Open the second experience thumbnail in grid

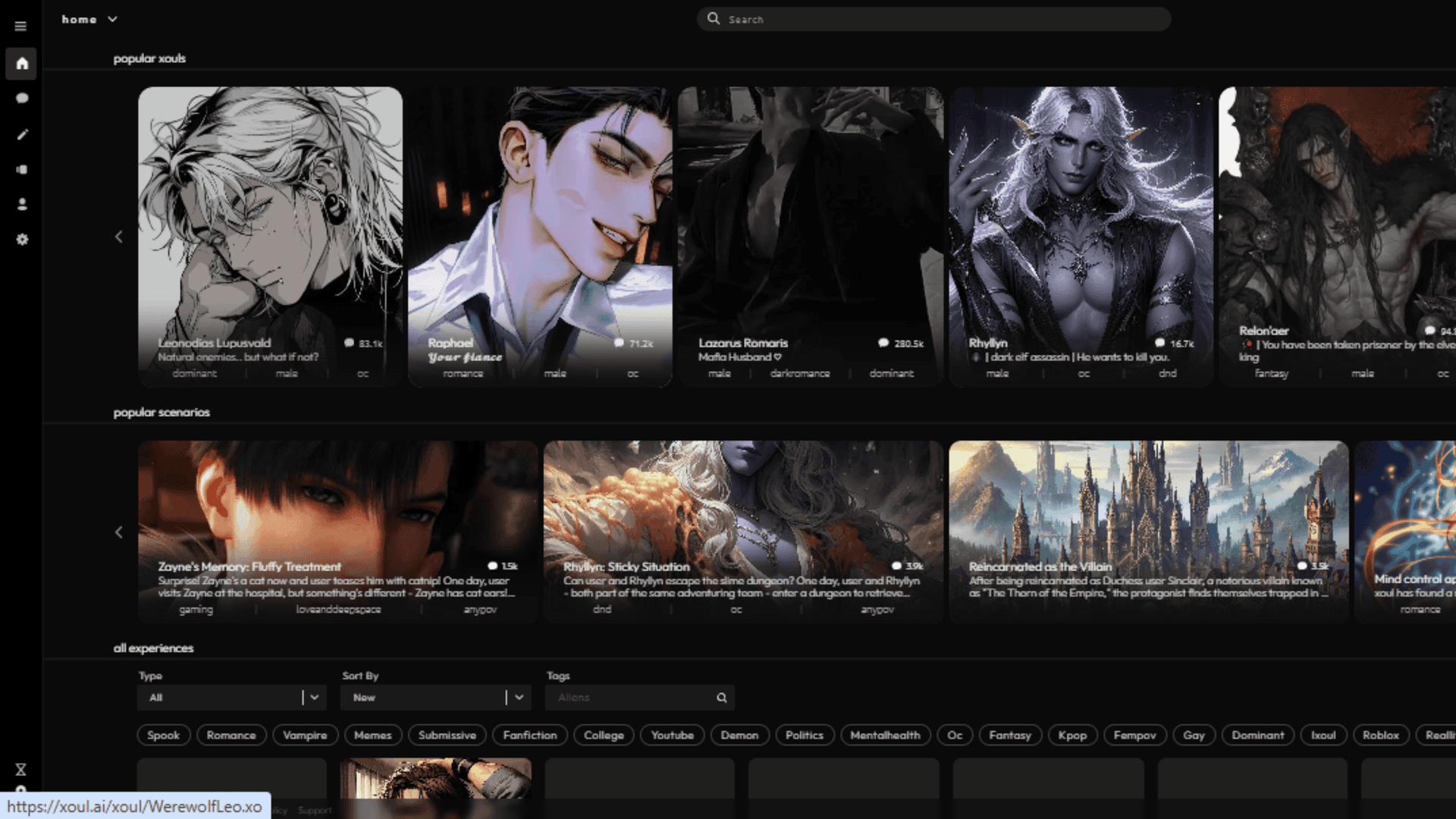pyautogui.click(x=436, y=779)
